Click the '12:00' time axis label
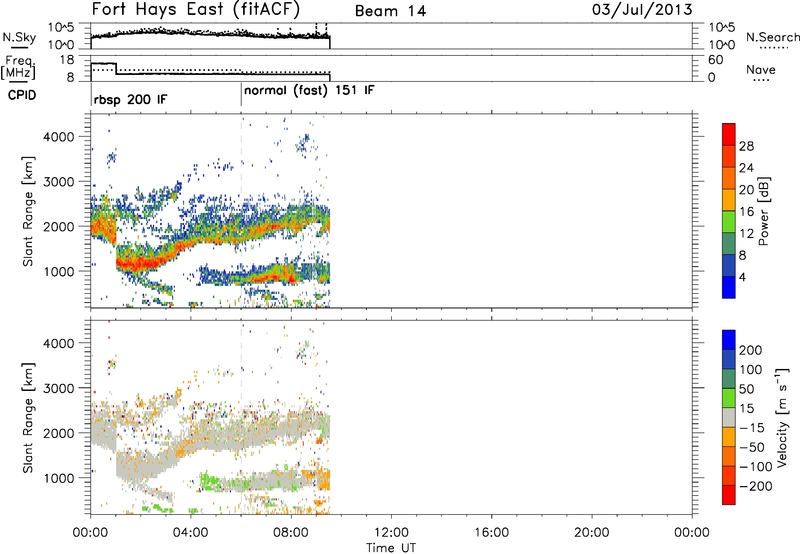This screenshot has width=800, height=554. 391,533
